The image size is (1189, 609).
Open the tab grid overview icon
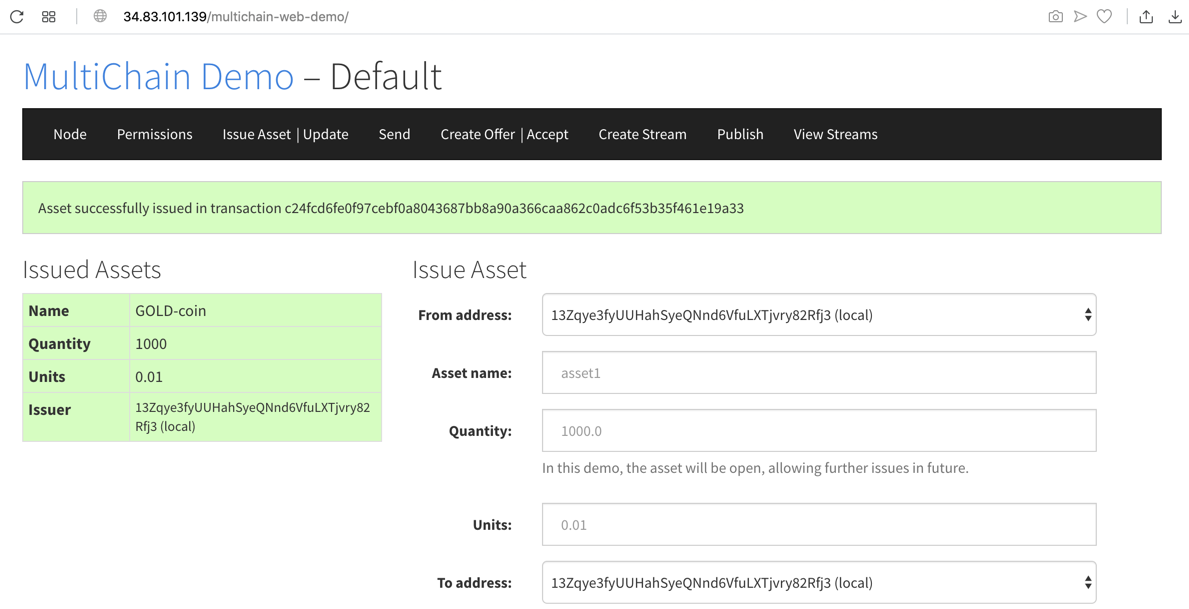[x=48, y=16]
